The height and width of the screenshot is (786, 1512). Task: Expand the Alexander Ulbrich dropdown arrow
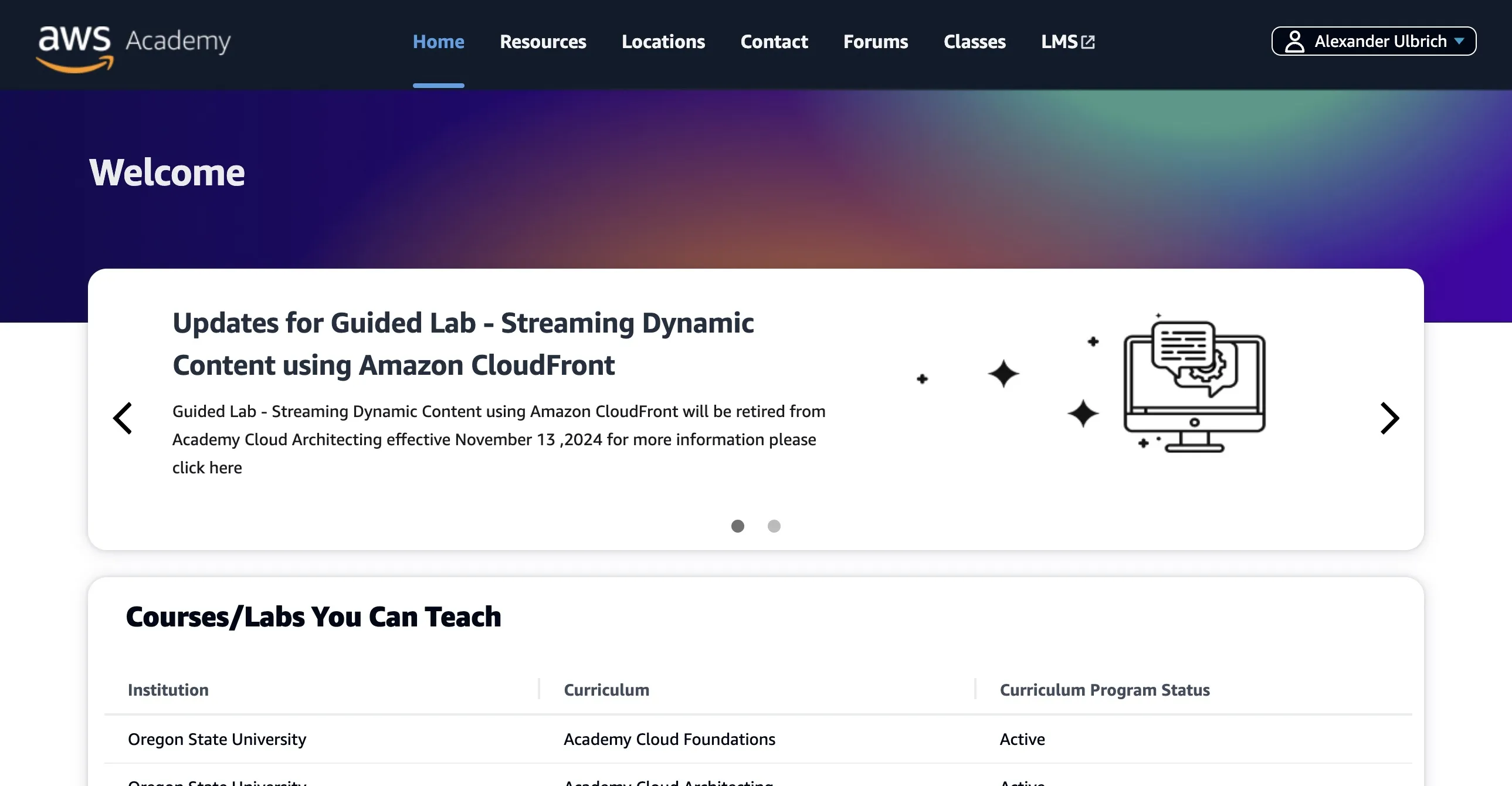point(1459,41)
